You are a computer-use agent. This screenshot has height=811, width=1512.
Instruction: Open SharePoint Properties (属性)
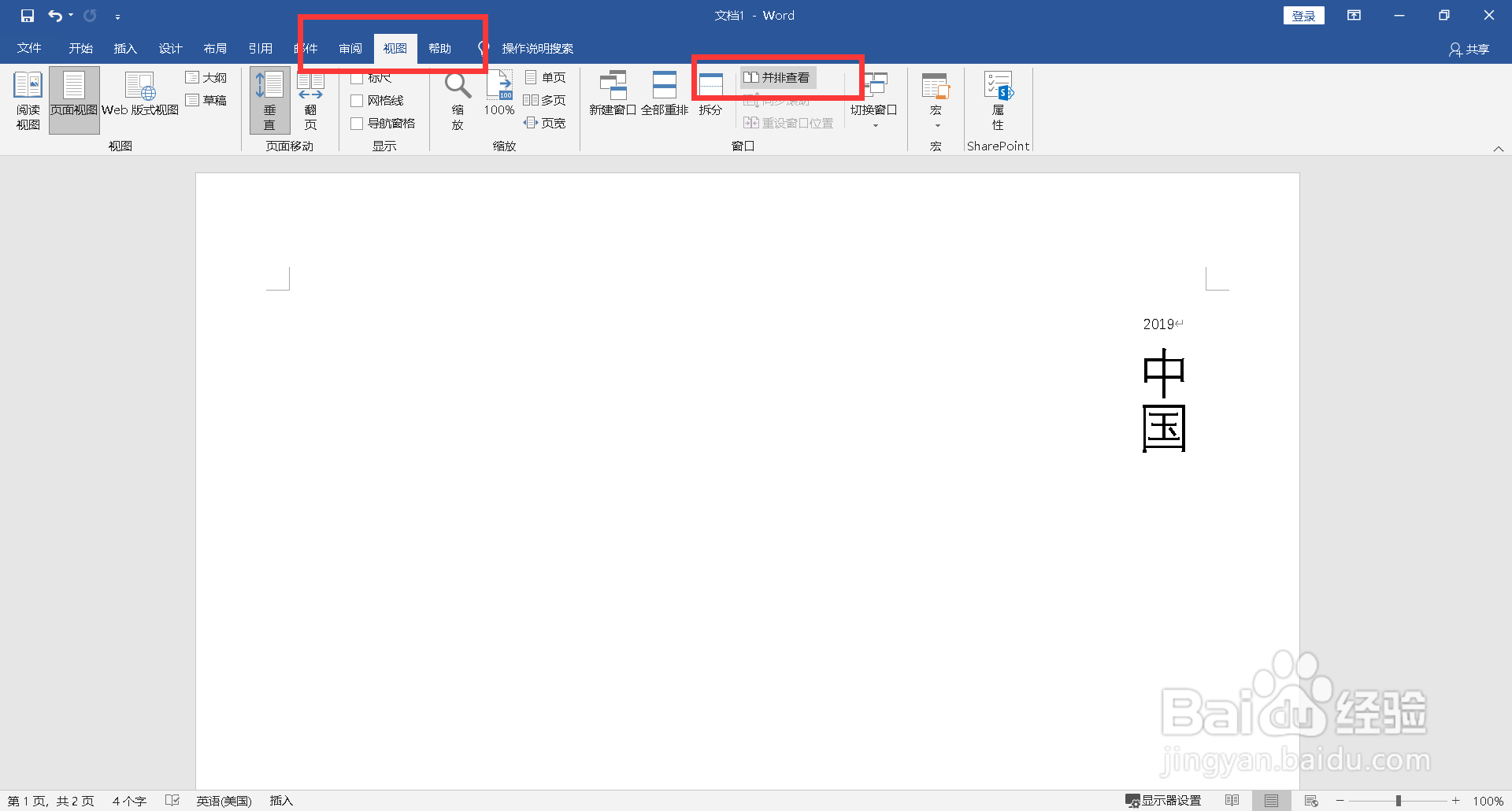tap(999, 101)
